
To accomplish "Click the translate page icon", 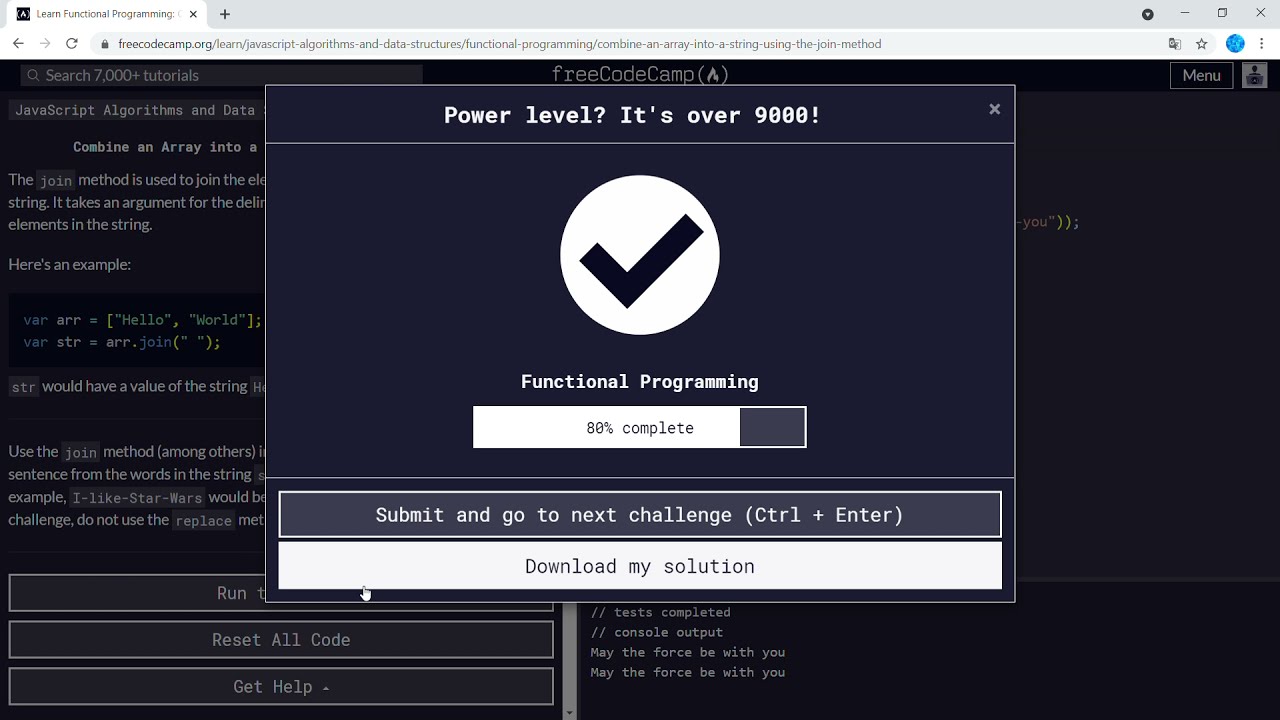I will click(1175, 44).
